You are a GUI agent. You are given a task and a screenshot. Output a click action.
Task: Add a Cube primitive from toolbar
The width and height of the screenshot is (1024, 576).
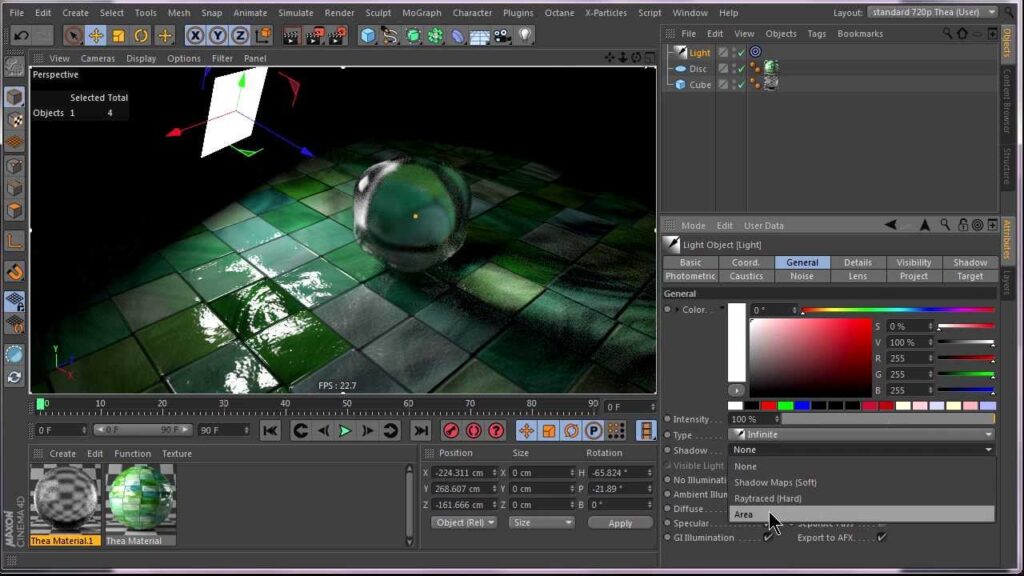(368, 36)
